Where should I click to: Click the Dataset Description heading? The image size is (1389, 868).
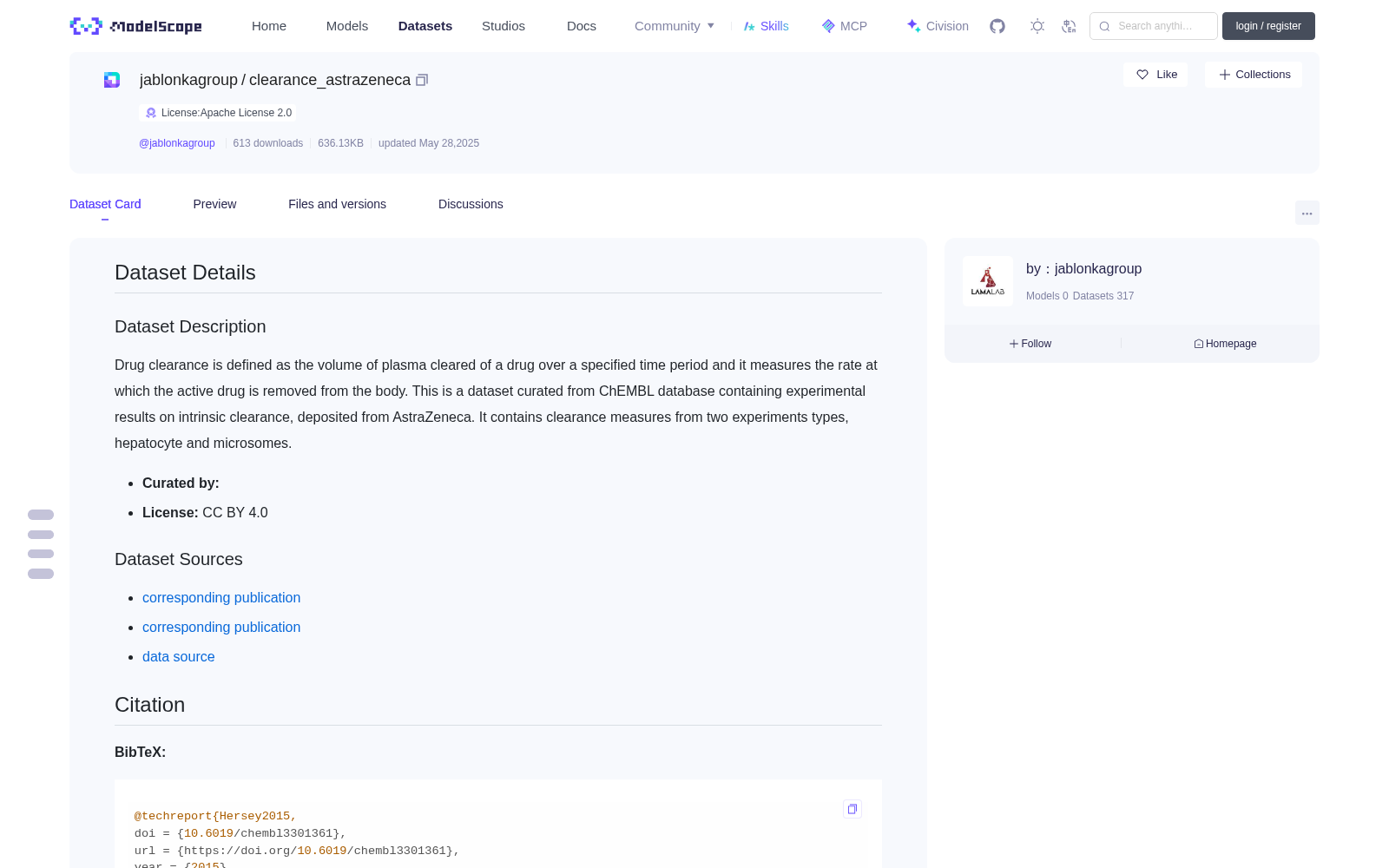point(190,326)
